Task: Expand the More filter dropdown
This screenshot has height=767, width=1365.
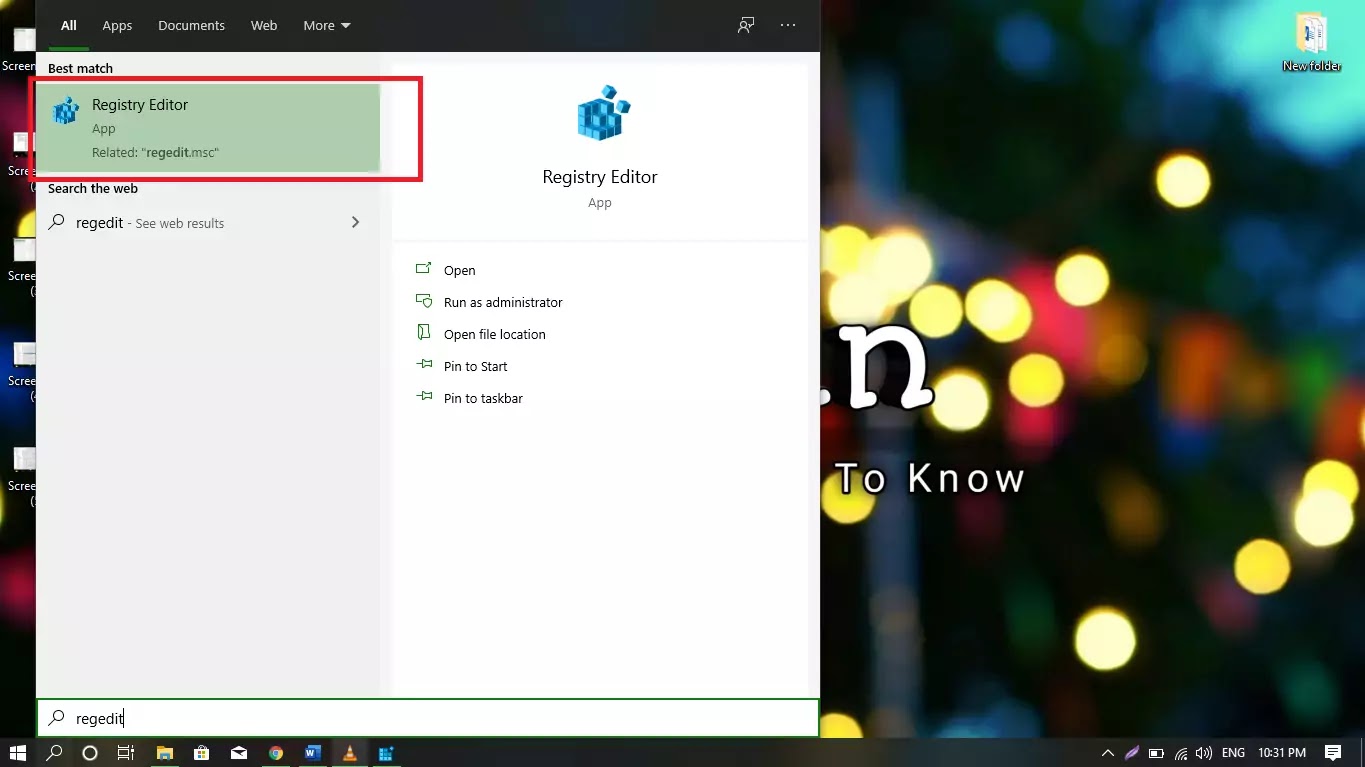Action: (x=327, y=25)
